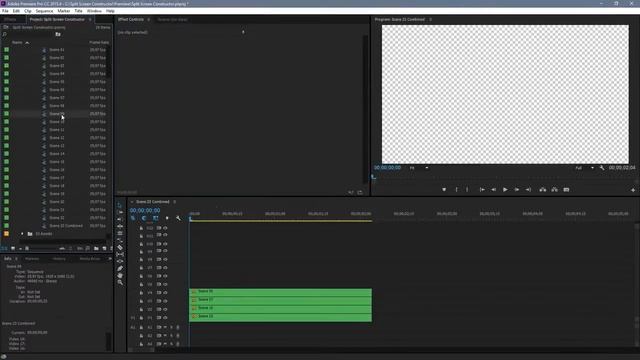Open the timeline panel menu
Screen dimensions: 640x360
174,202
